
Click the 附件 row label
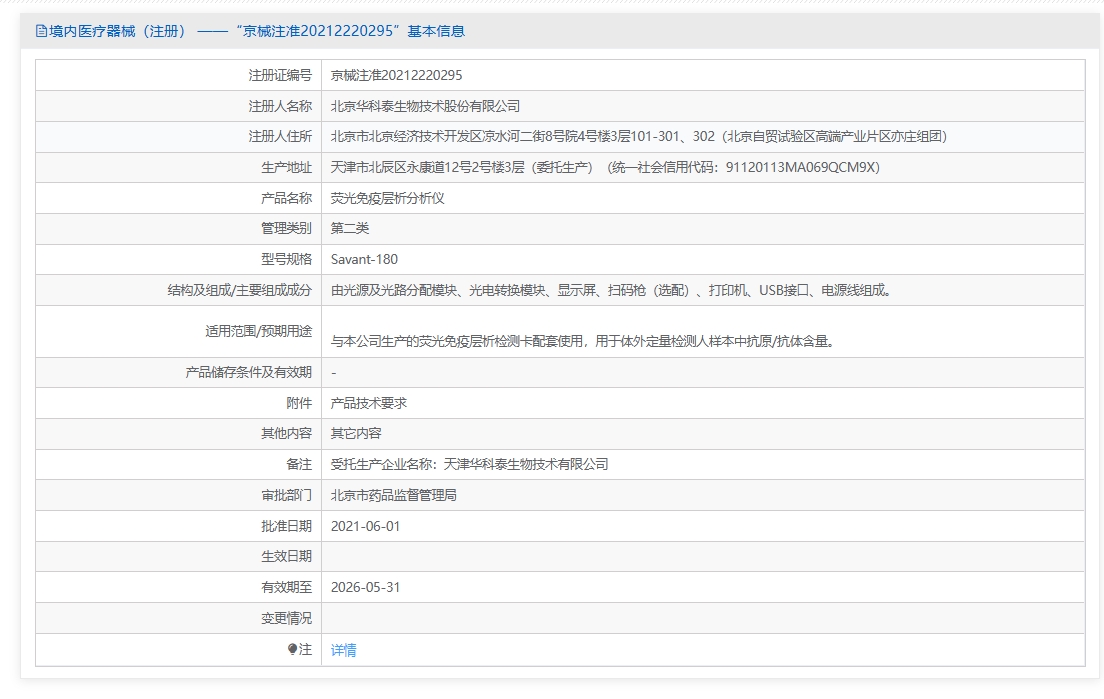click(x=299, y=403)
